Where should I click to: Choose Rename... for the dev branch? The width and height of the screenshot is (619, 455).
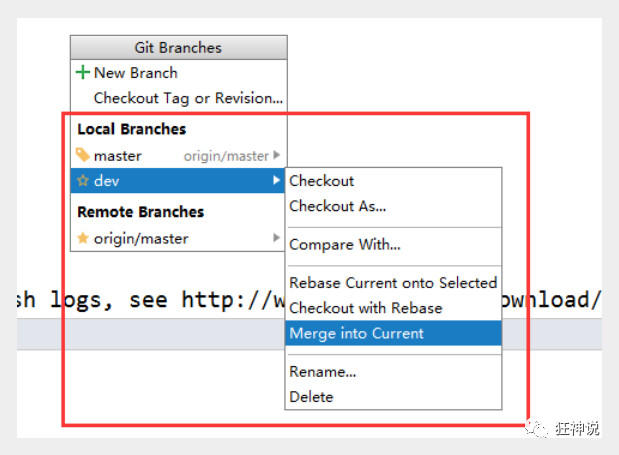[393, 372]
